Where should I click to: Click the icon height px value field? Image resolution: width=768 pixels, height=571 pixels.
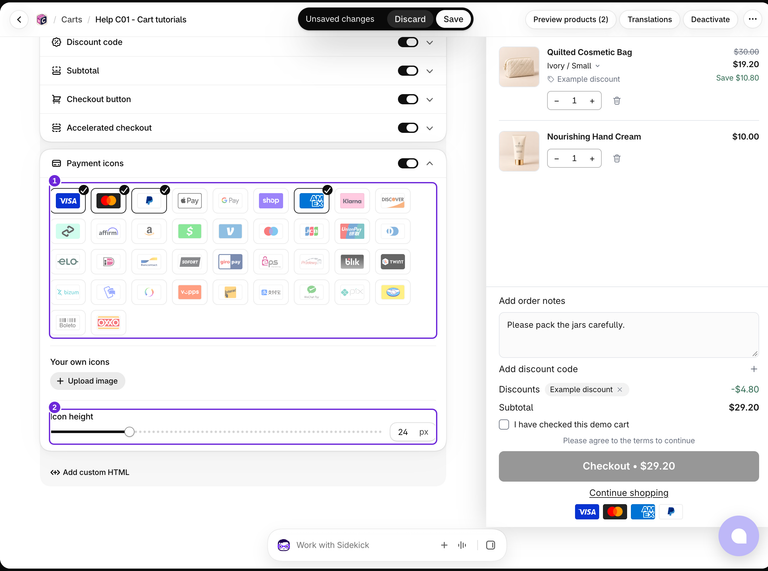point(412,432)
